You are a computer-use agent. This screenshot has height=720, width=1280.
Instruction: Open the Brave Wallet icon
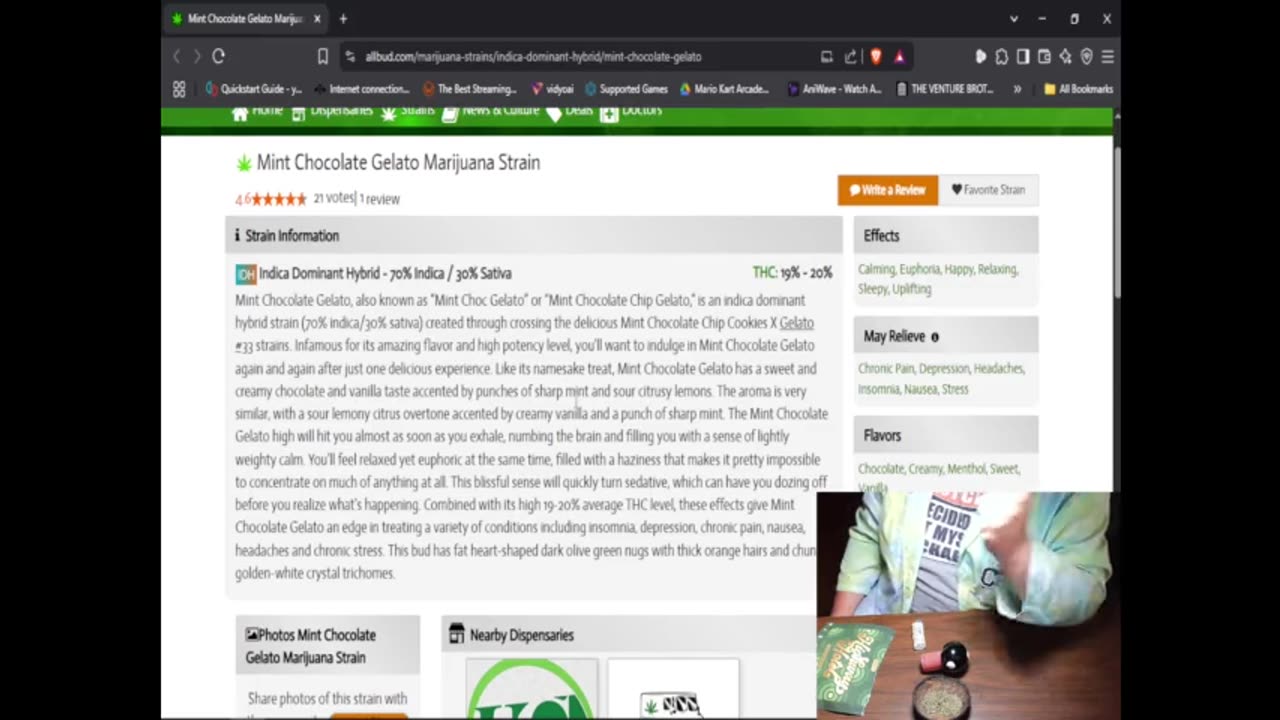point(1044,57)
